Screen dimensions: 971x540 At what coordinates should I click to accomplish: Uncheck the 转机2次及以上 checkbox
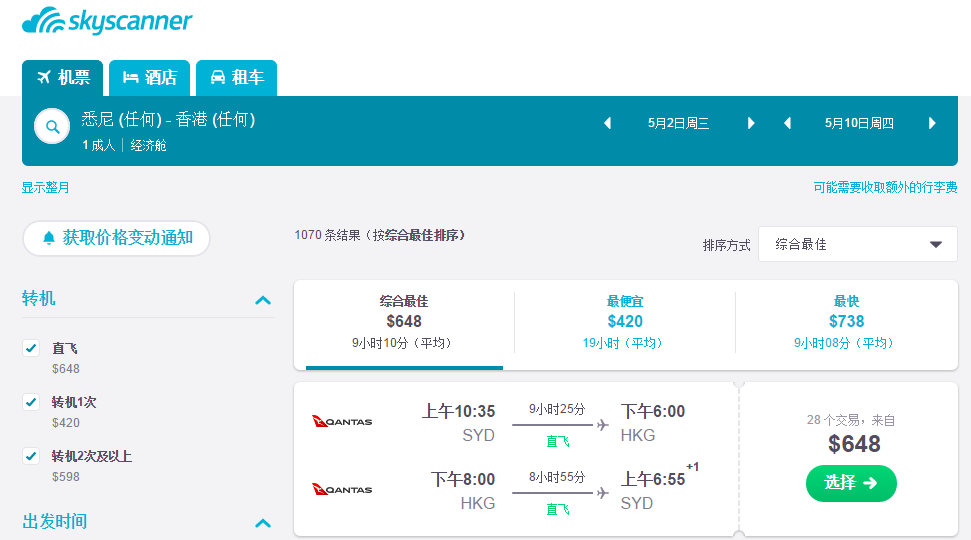[x=31, y=456]
